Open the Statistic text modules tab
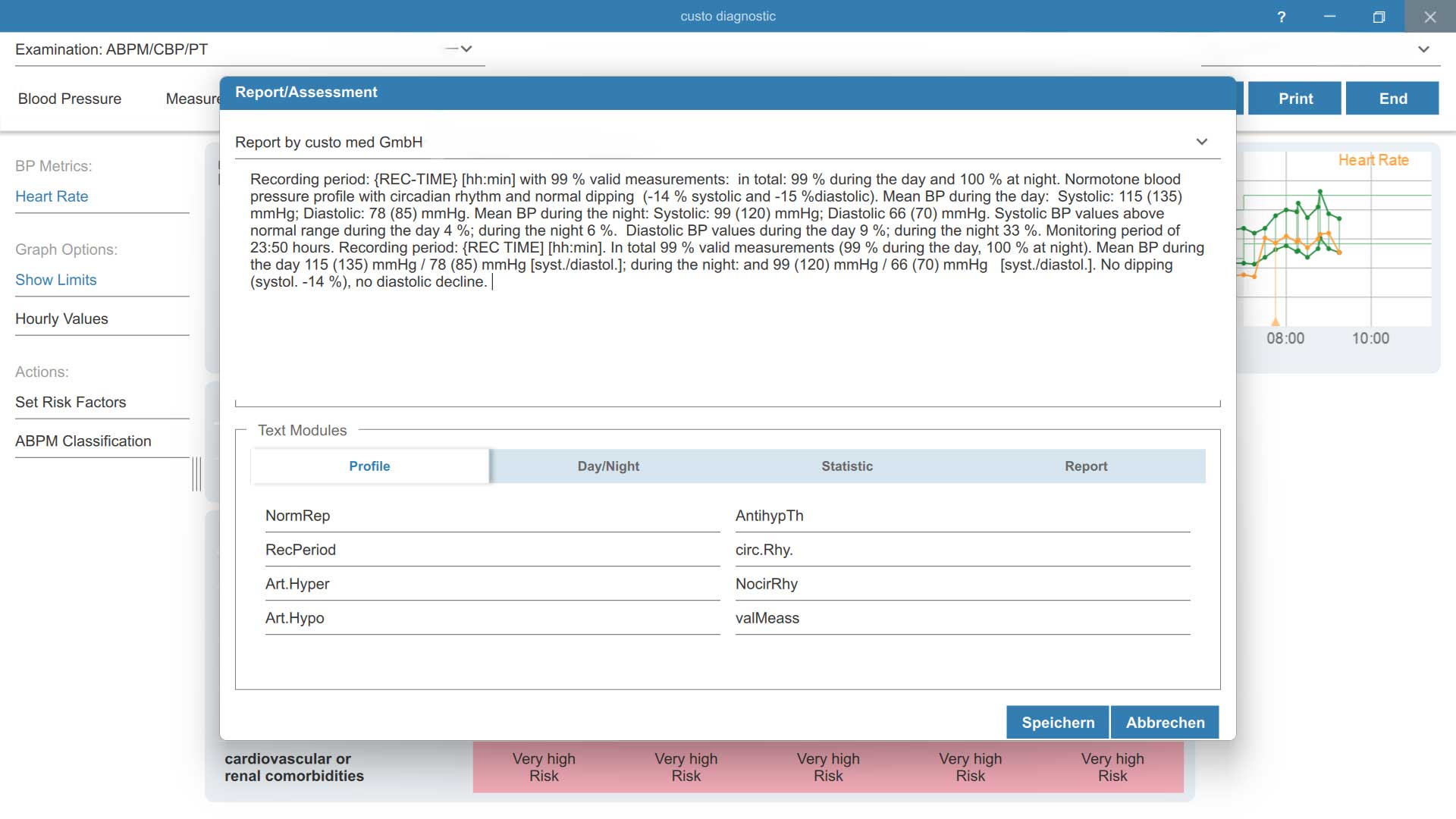Image resolution: width=1456 pixels, height=819 pixels. (847, 466)
